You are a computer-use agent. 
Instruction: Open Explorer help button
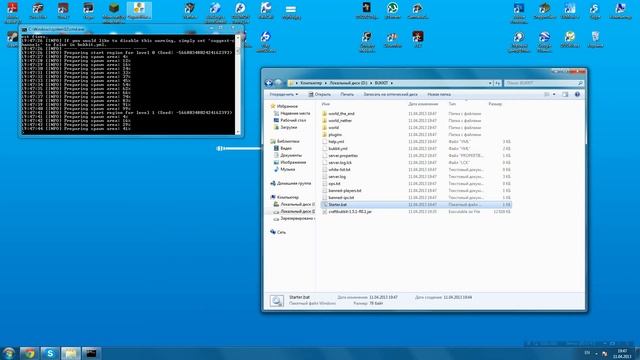[577, 94]
